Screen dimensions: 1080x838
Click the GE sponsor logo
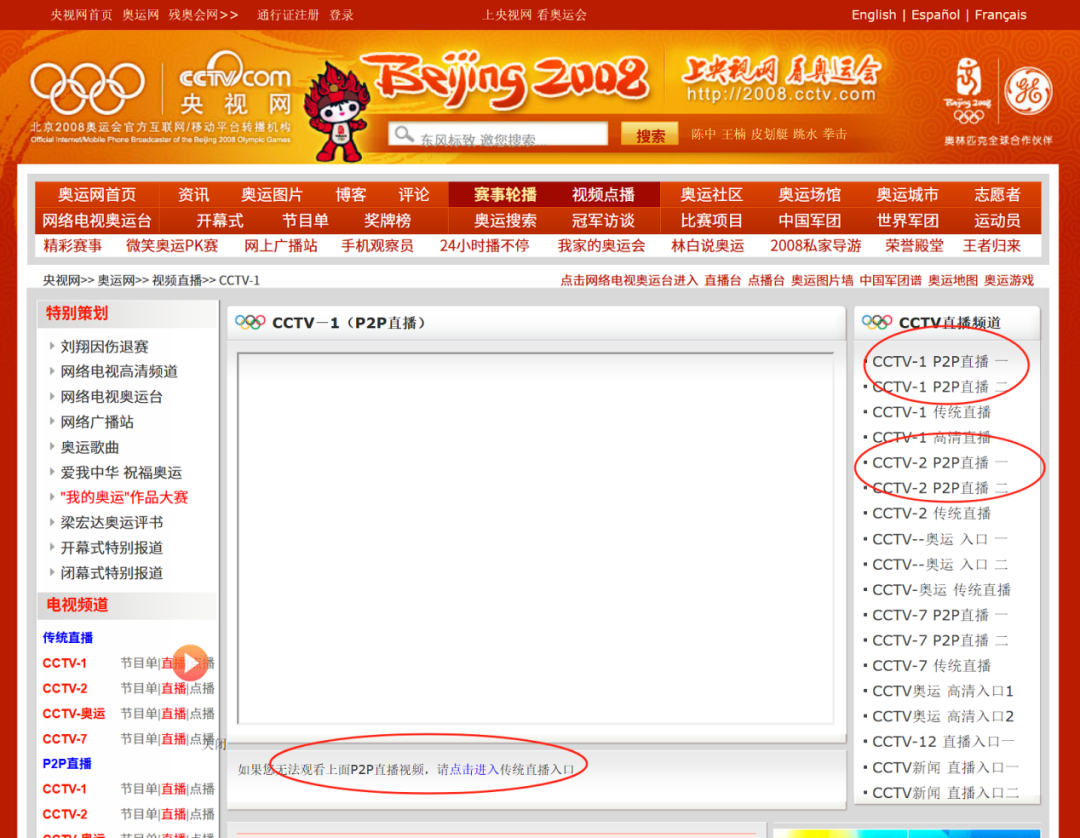click(1028, 92)
